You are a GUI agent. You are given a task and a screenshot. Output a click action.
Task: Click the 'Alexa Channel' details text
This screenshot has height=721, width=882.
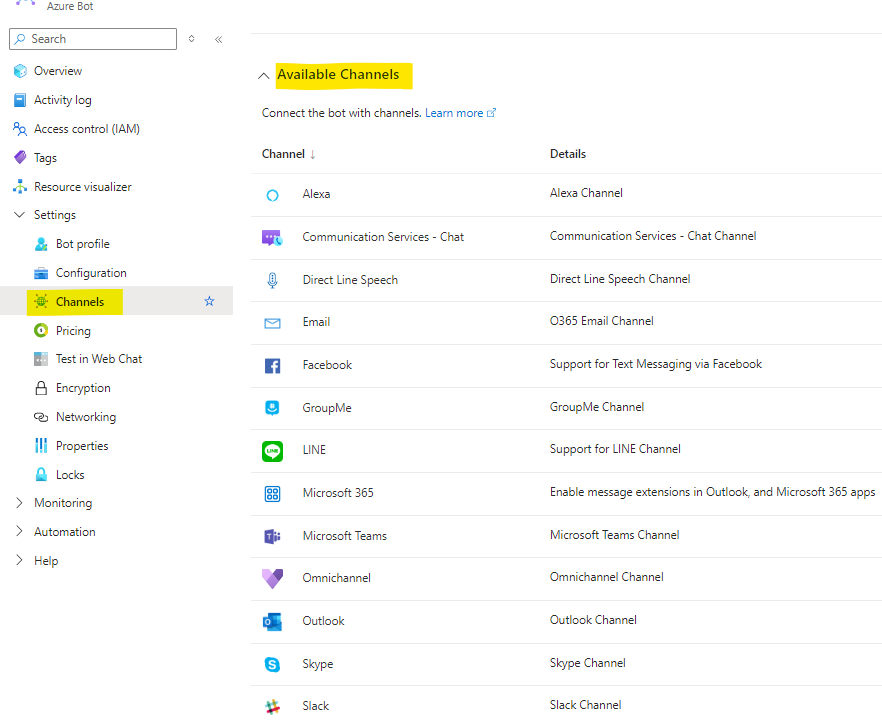(x=586, y=193)
